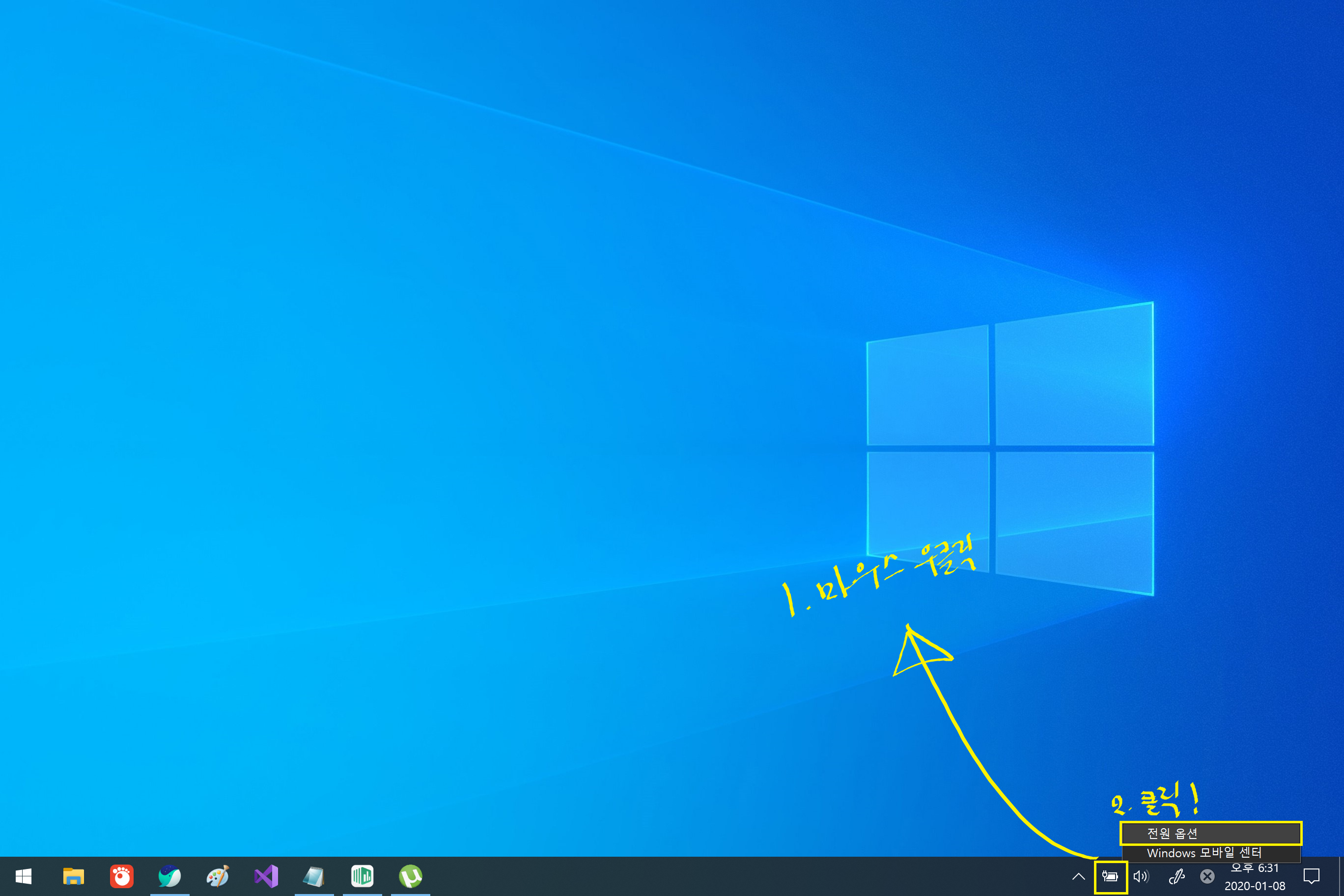Click the gray X tray icon
The width and height of the screenshot is (1344, 896).
1207,876
